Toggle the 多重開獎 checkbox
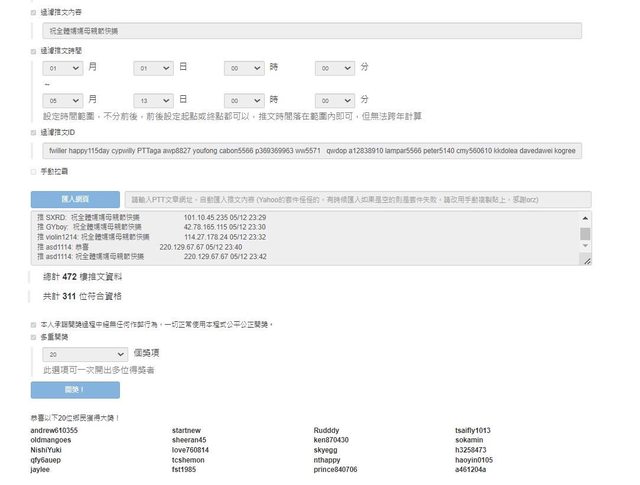The width and height of the screenshot is (640, 485). point(34,339)
